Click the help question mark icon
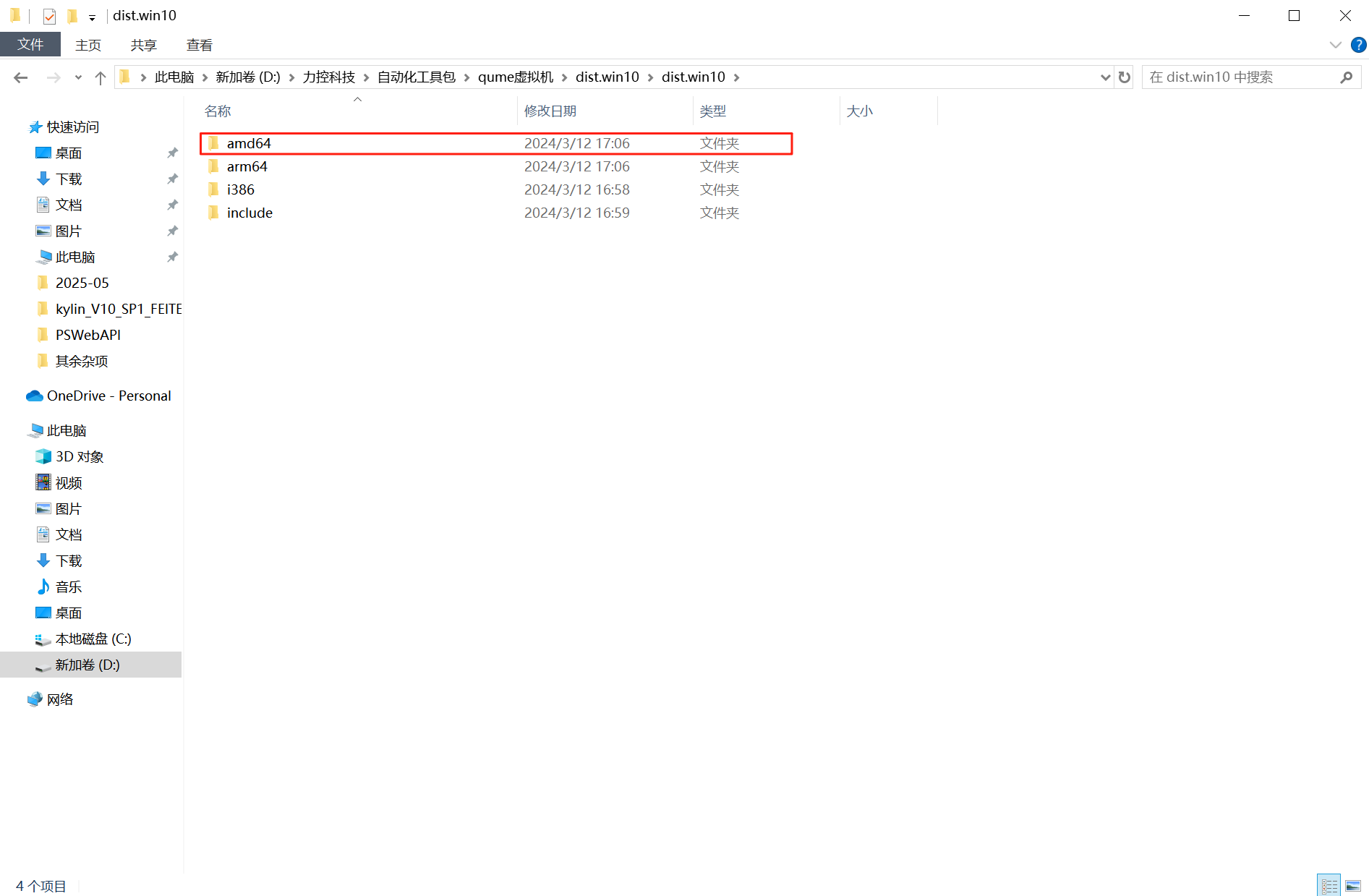Screen dimensions: 1369x896 1357,45
